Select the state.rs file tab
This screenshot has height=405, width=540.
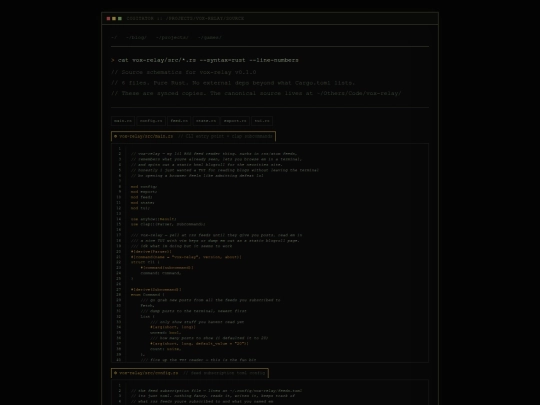pyautogui.click(x=206, y=121)
